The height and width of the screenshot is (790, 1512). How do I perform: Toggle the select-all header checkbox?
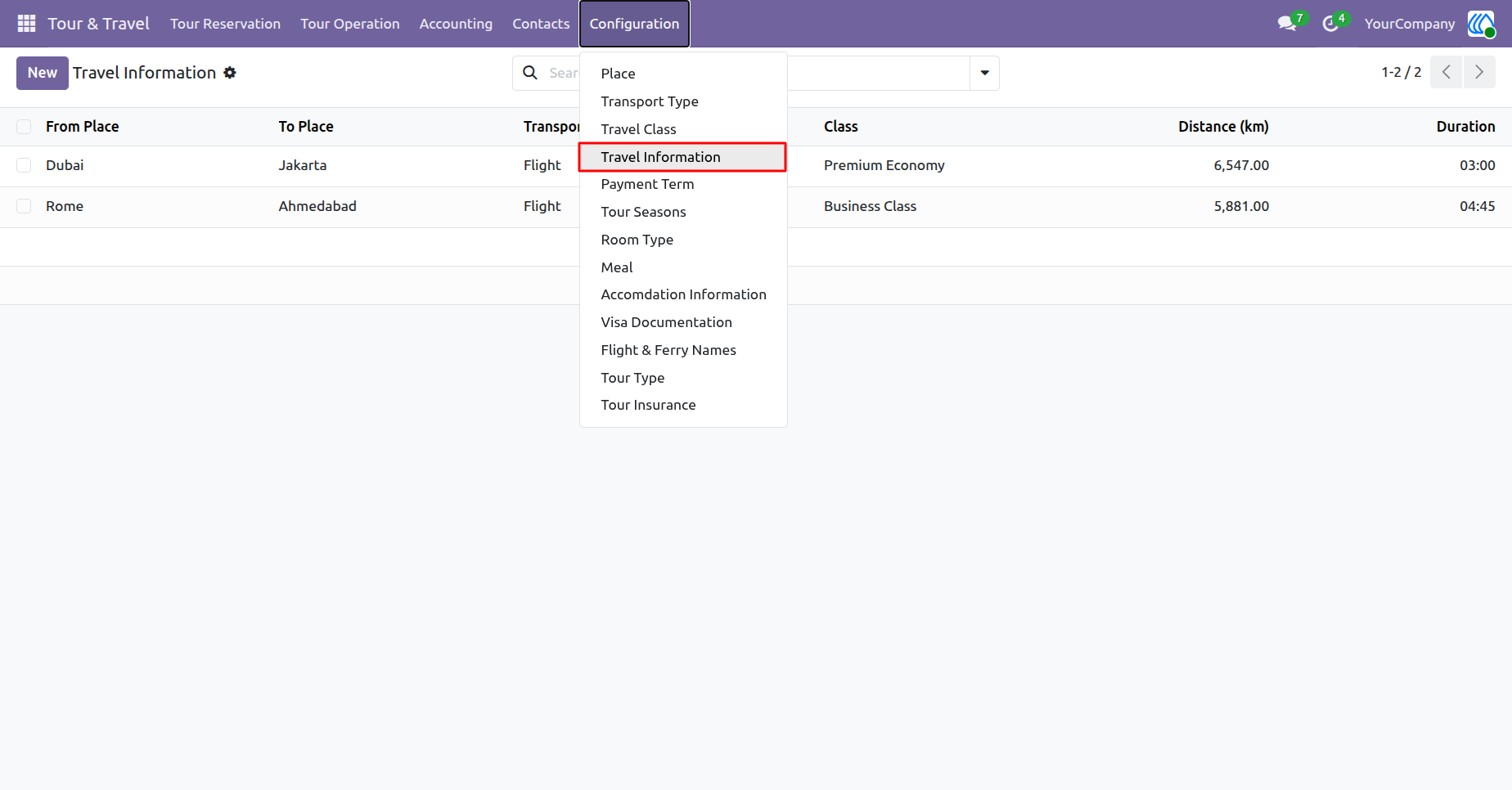tap(24, 127)
